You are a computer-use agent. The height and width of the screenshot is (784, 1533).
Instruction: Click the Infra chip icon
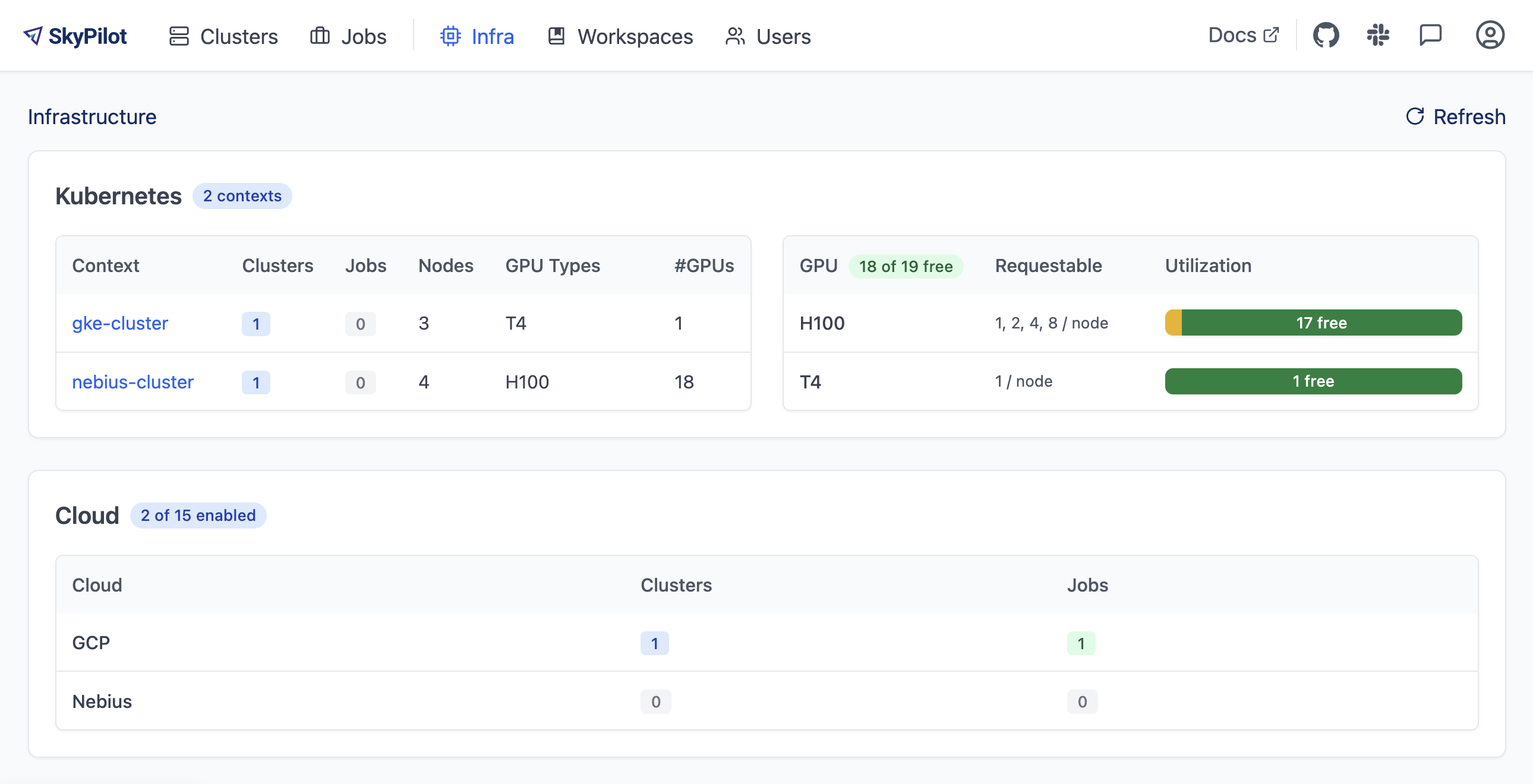tap(450, 36)
